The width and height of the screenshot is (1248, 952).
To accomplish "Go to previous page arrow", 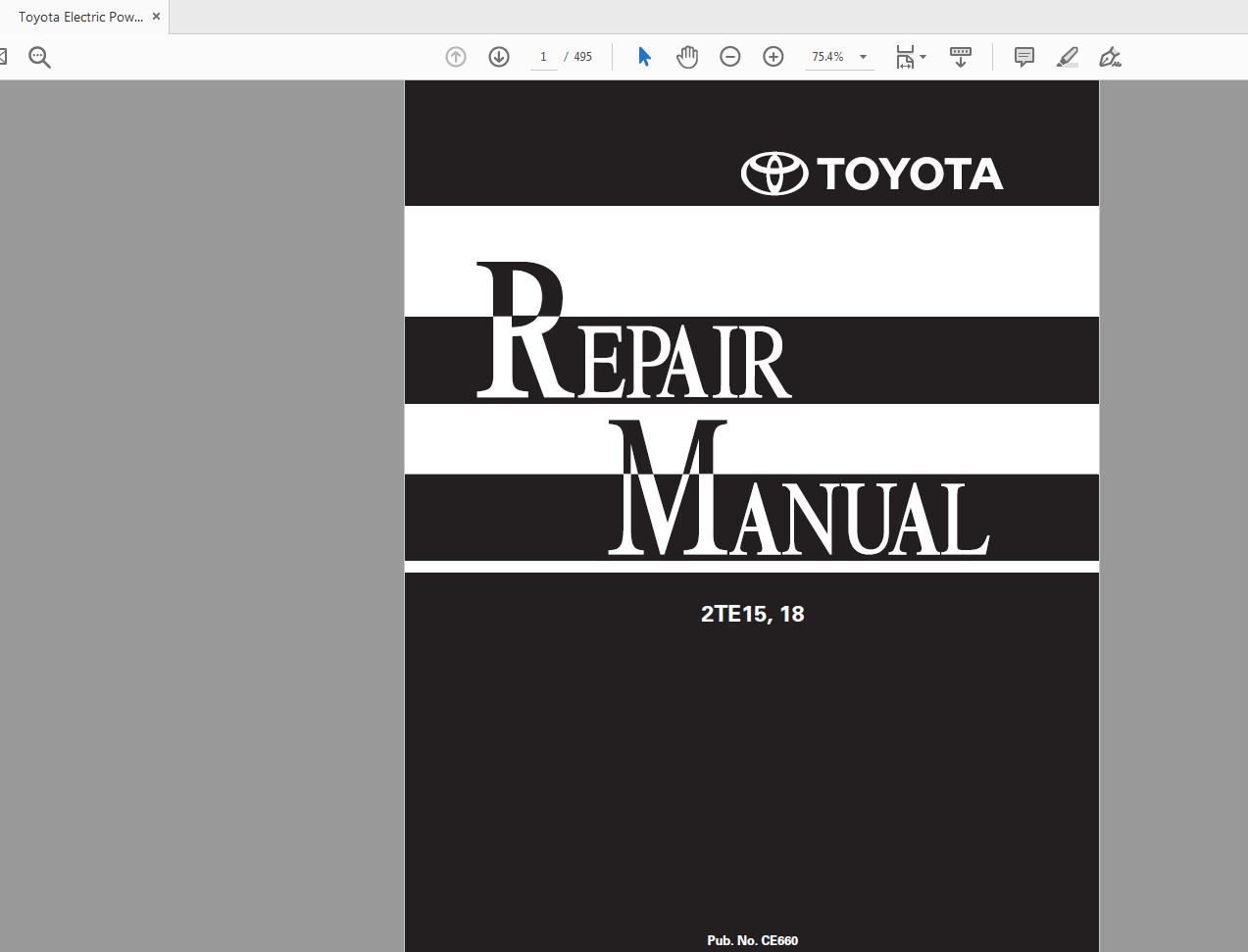I will (456, 57).
